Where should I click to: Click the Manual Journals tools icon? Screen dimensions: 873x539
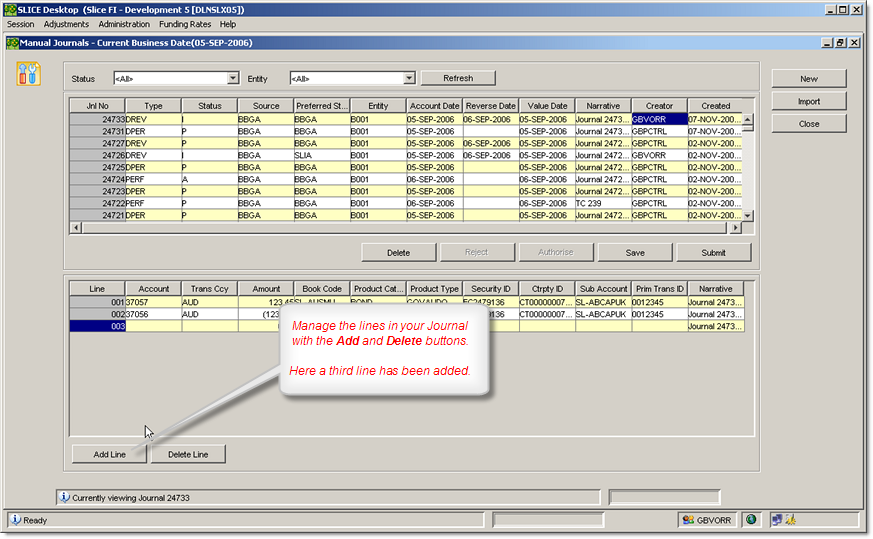(x=29, y=73)
